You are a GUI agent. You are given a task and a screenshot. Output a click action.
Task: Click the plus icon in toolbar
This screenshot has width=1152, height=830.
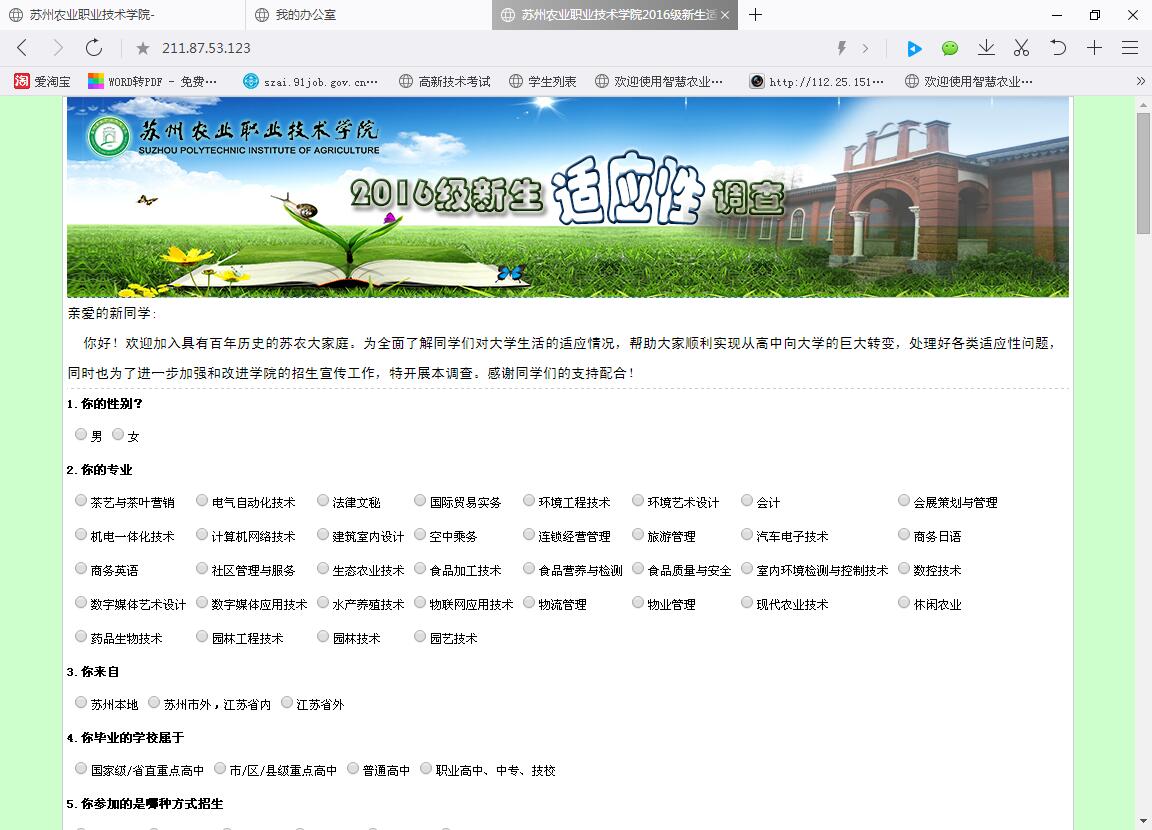click(1095, 48)
